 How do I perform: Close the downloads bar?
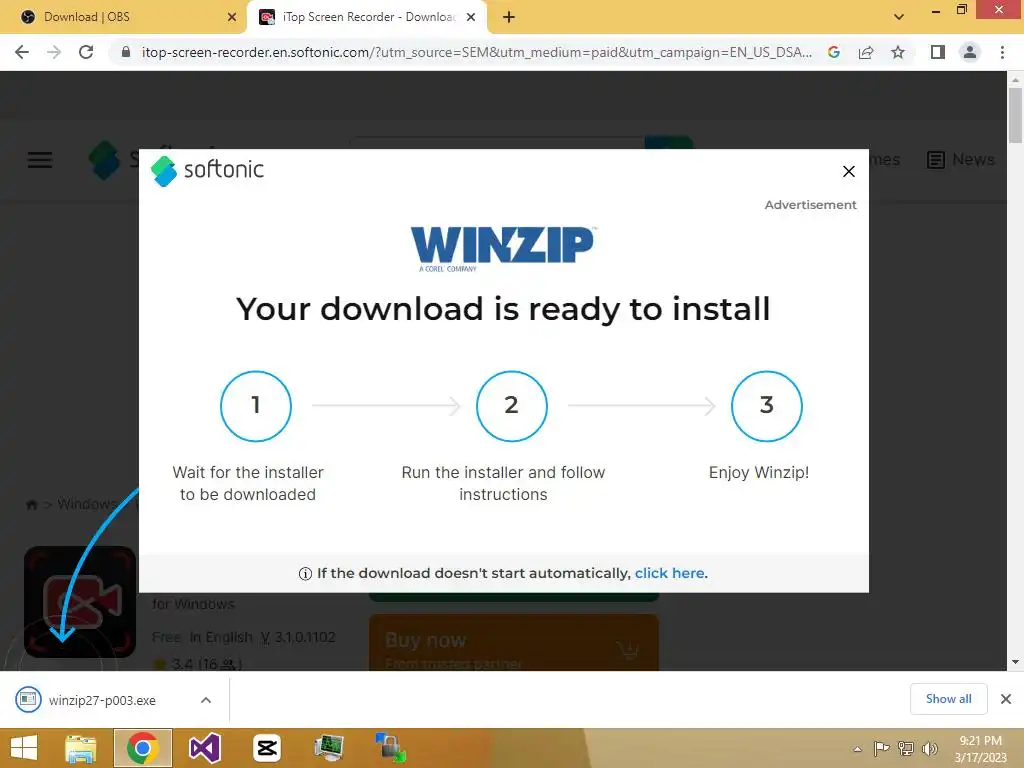pos(1006,699)
